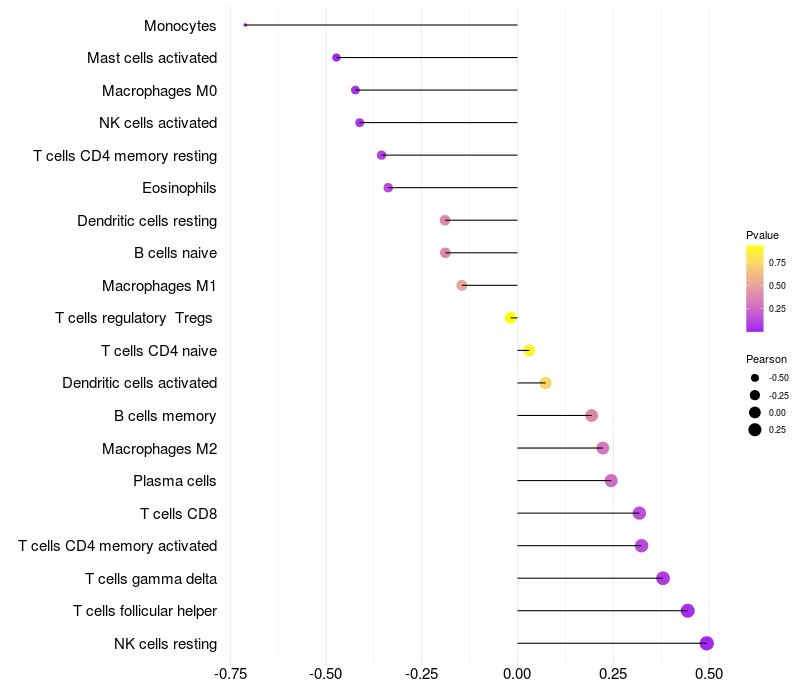This screenshot has width=800, height=700.
Task: Click the -0.50 x-axis tick label
Action: 326,674
